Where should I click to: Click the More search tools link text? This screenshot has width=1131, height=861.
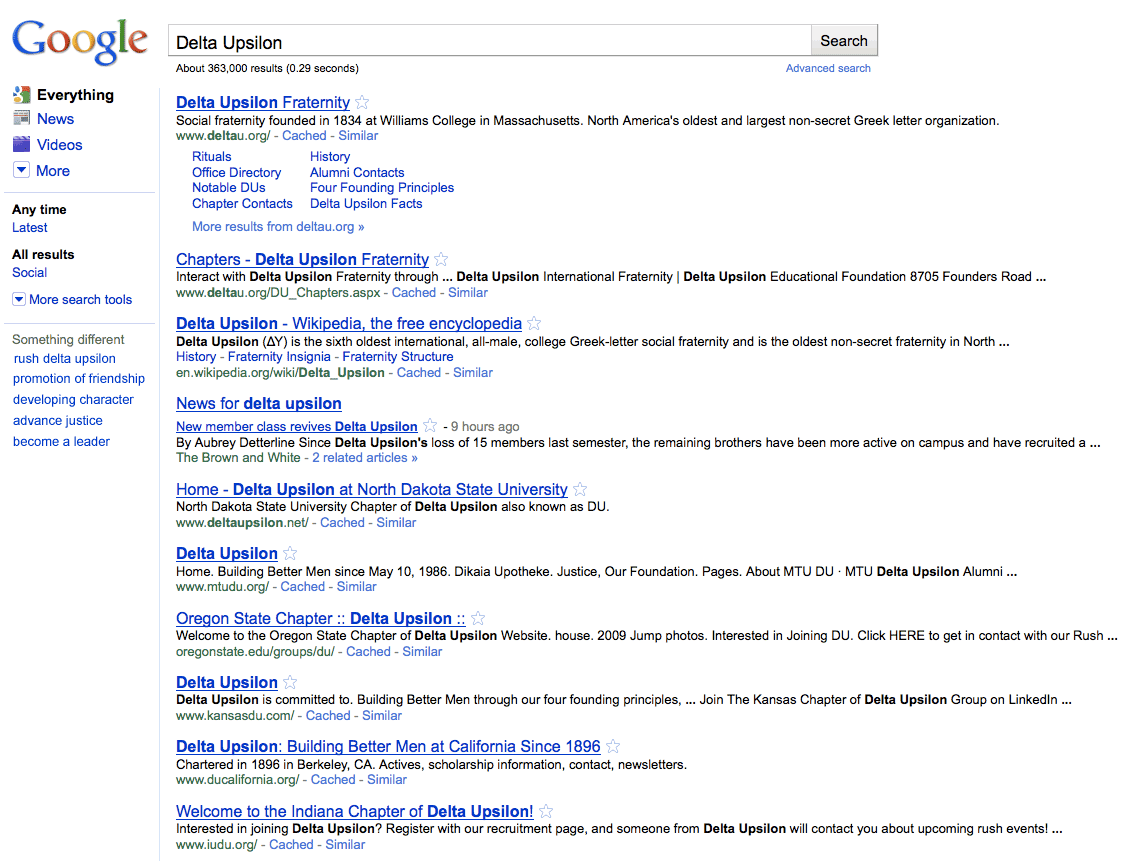click(x=80, y=299)
